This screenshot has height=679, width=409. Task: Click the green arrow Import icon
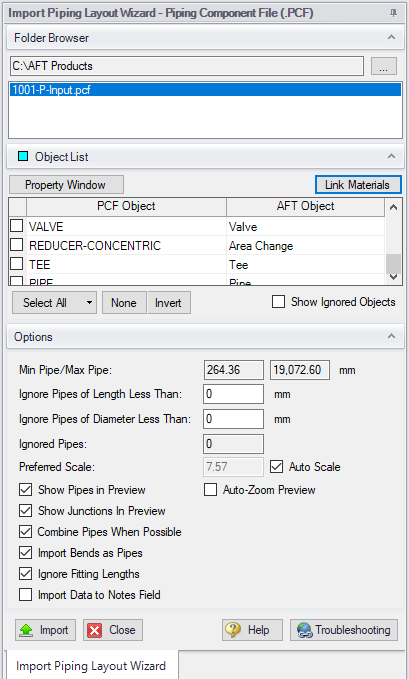tap(26, 630)
